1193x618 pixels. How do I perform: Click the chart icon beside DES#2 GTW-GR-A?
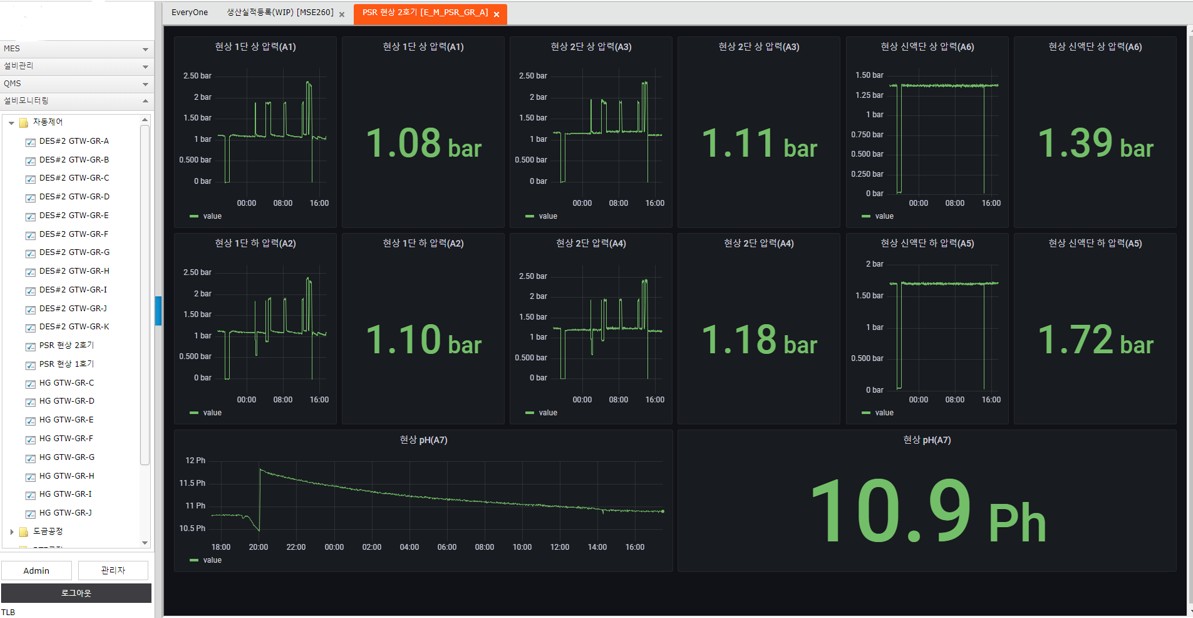(x=30, y=142)
